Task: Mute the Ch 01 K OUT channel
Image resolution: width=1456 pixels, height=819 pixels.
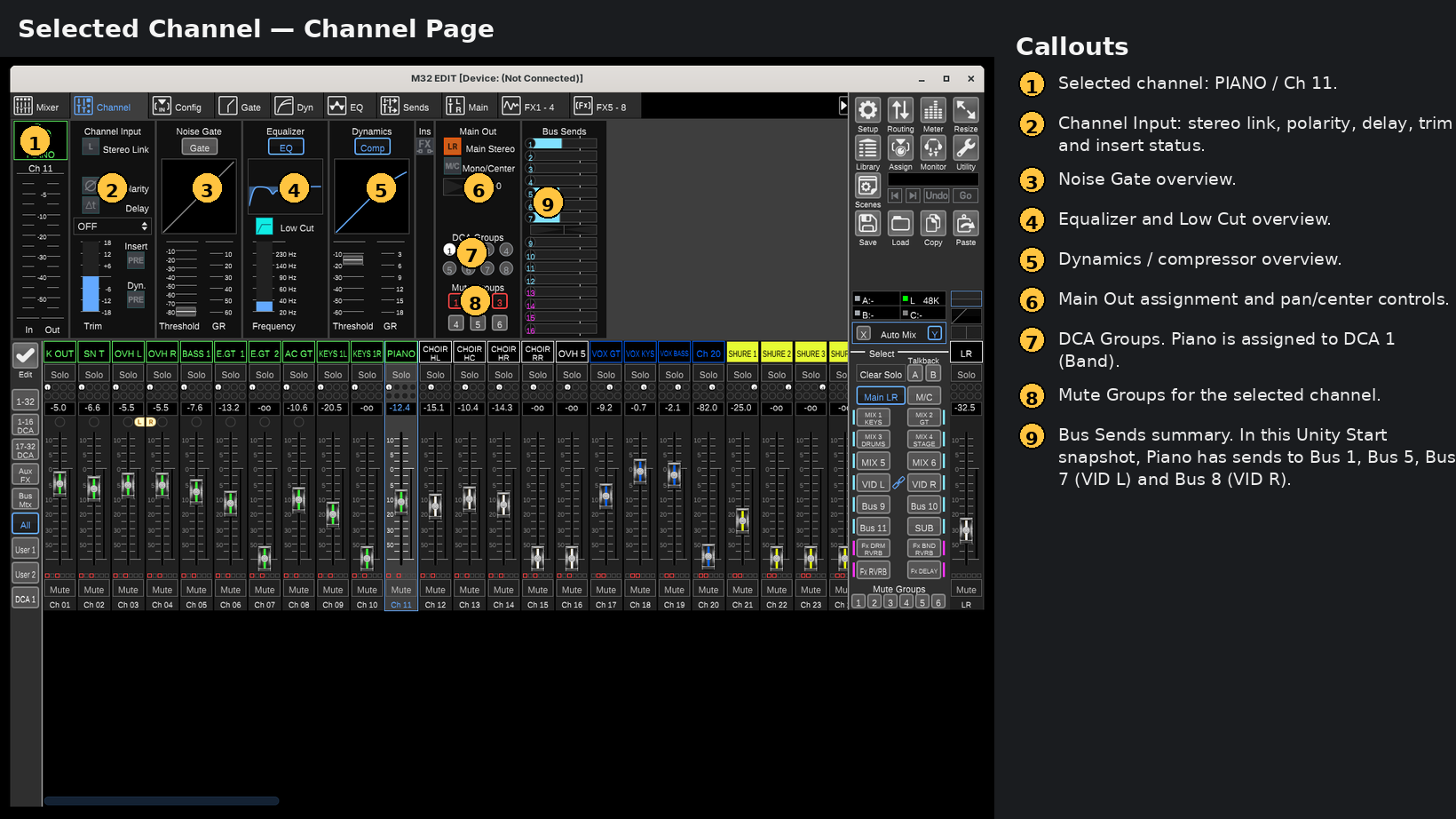Action: (x=59, y=589)
